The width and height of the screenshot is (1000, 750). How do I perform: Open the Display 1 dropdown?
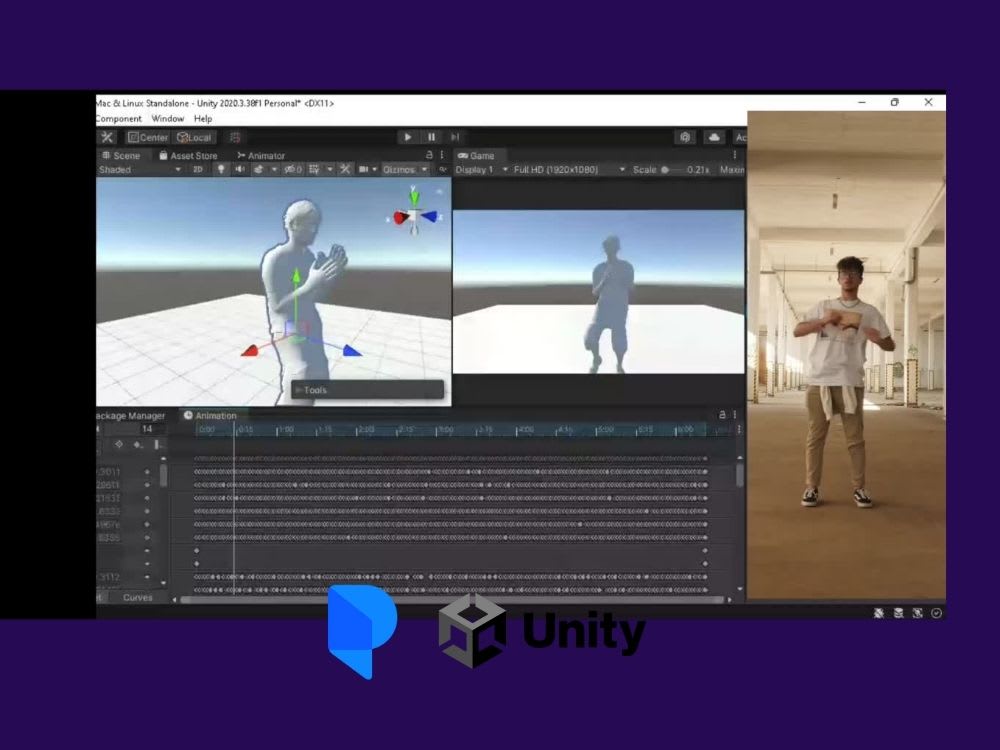[x=482, y=170]
